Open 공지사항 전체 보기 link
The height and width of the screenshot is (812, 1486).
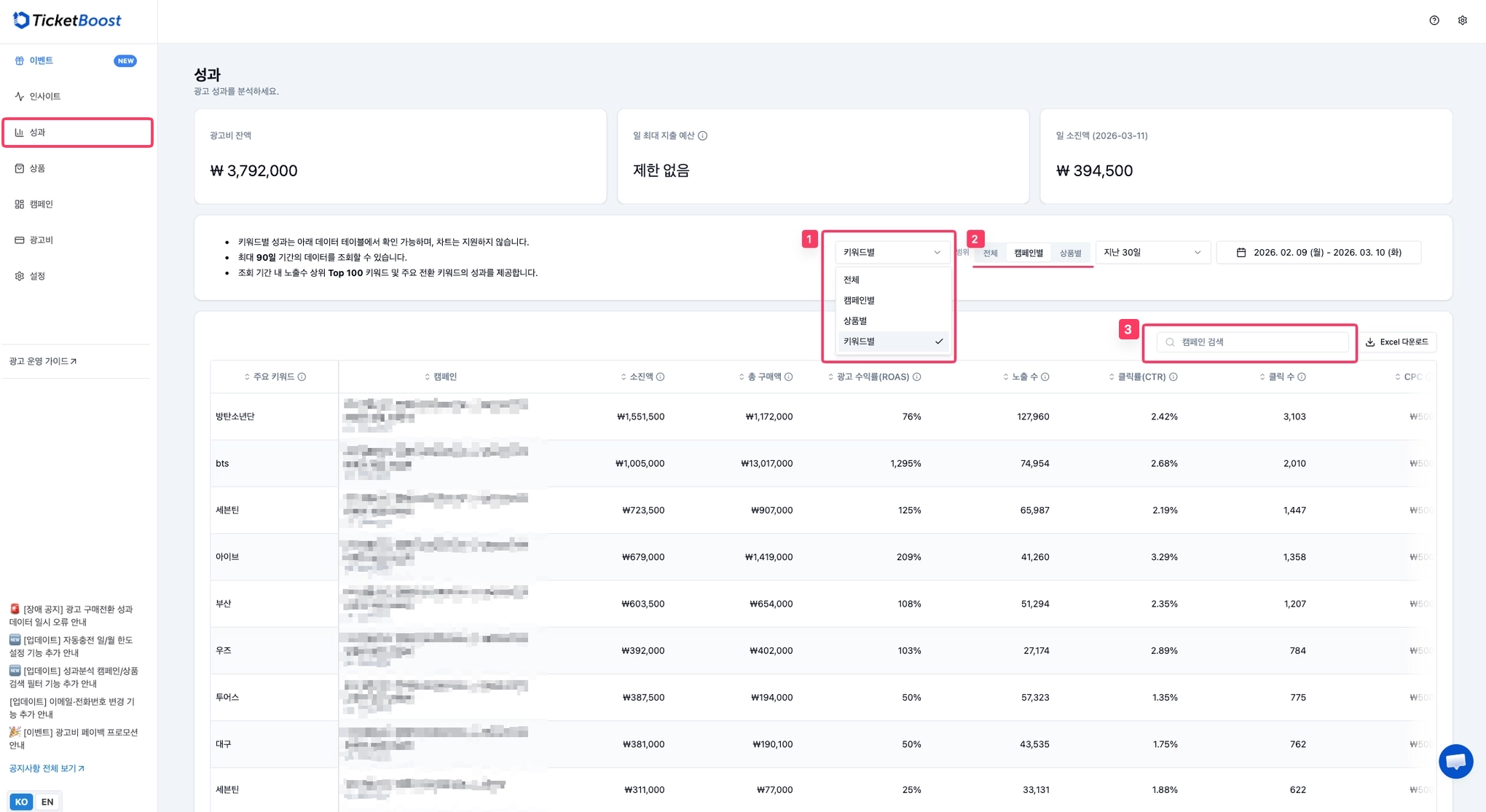pyautogui.click(x=47, y=768)
